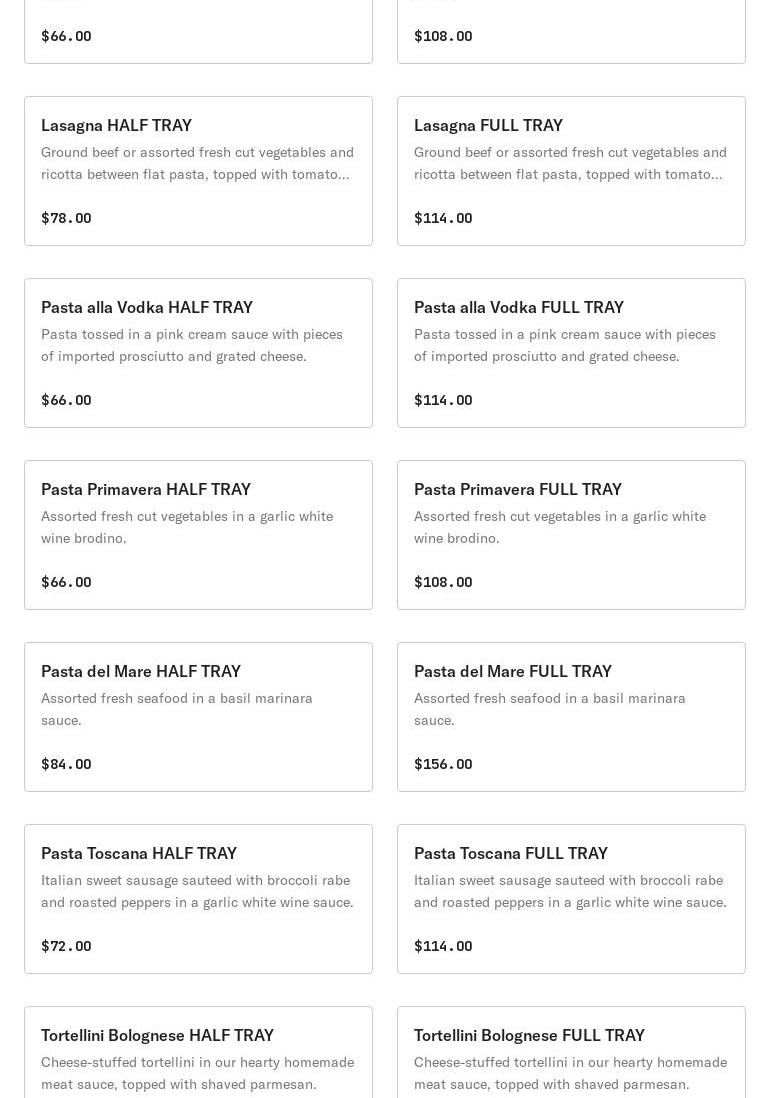Viewport: 770px width, 1098px height.
Task: Click Pasta Toscana FULL TRAY description text
Action: pyautogui.click(x=570, y=891)
